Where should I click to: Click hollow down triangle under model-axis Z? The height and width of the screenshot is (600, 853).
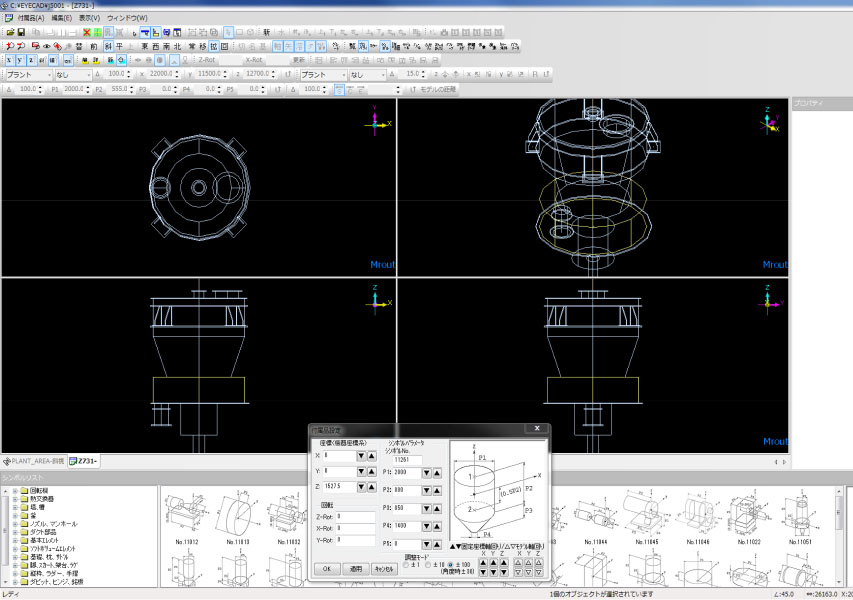click(x=539, y=572)
